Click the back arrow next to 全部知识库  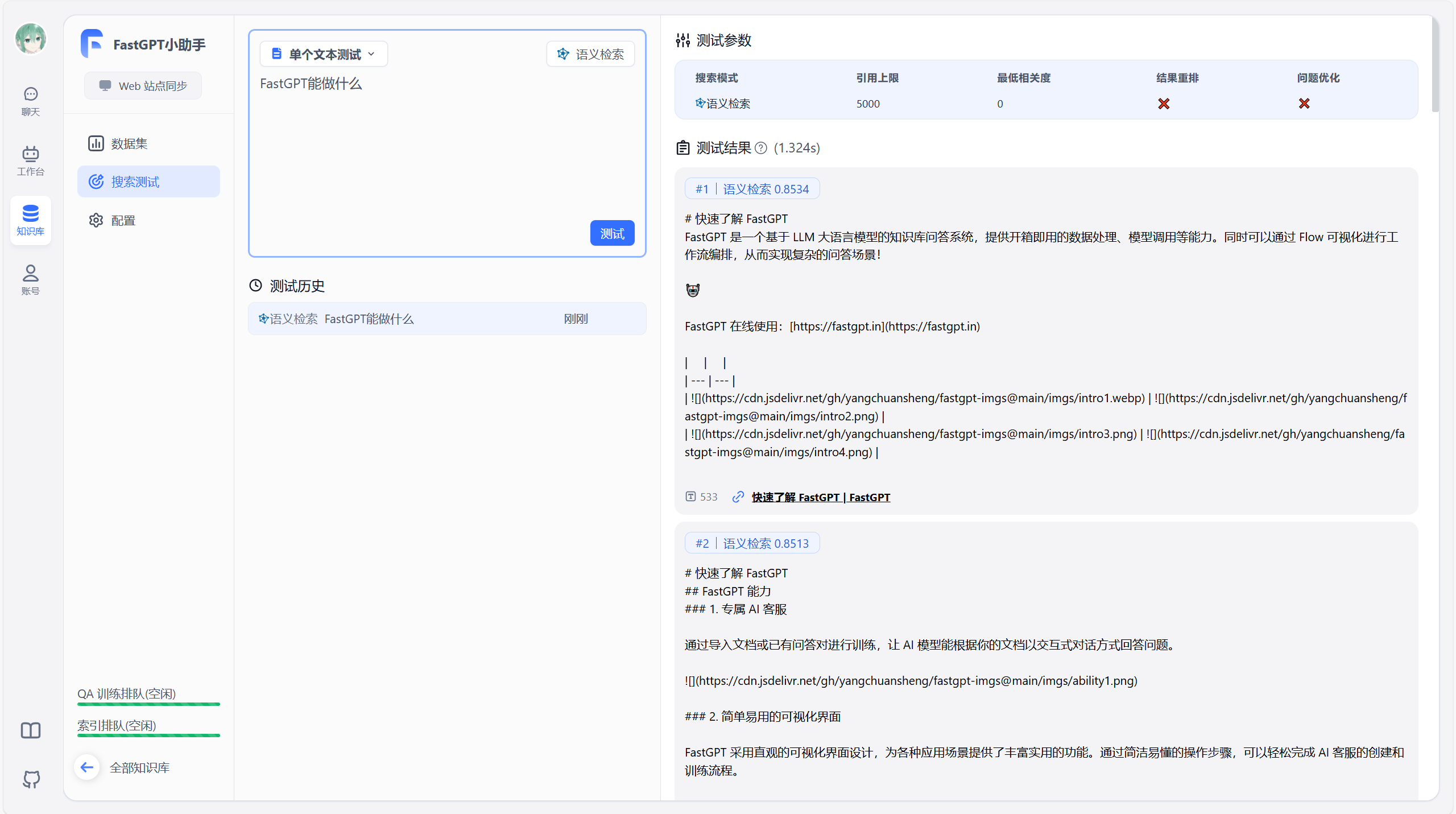pyautogui.click(x=87, y=767)
